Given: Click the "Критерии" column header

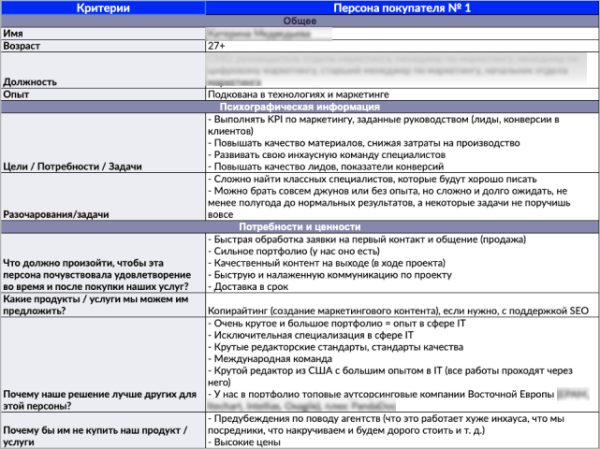Looking at the screenshot, I should (103, 8).
